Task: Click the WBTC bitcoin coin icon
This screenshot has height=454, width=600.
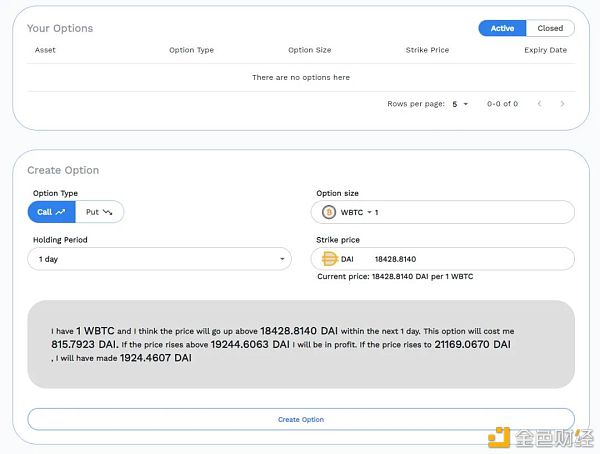Action: [329, 212]
